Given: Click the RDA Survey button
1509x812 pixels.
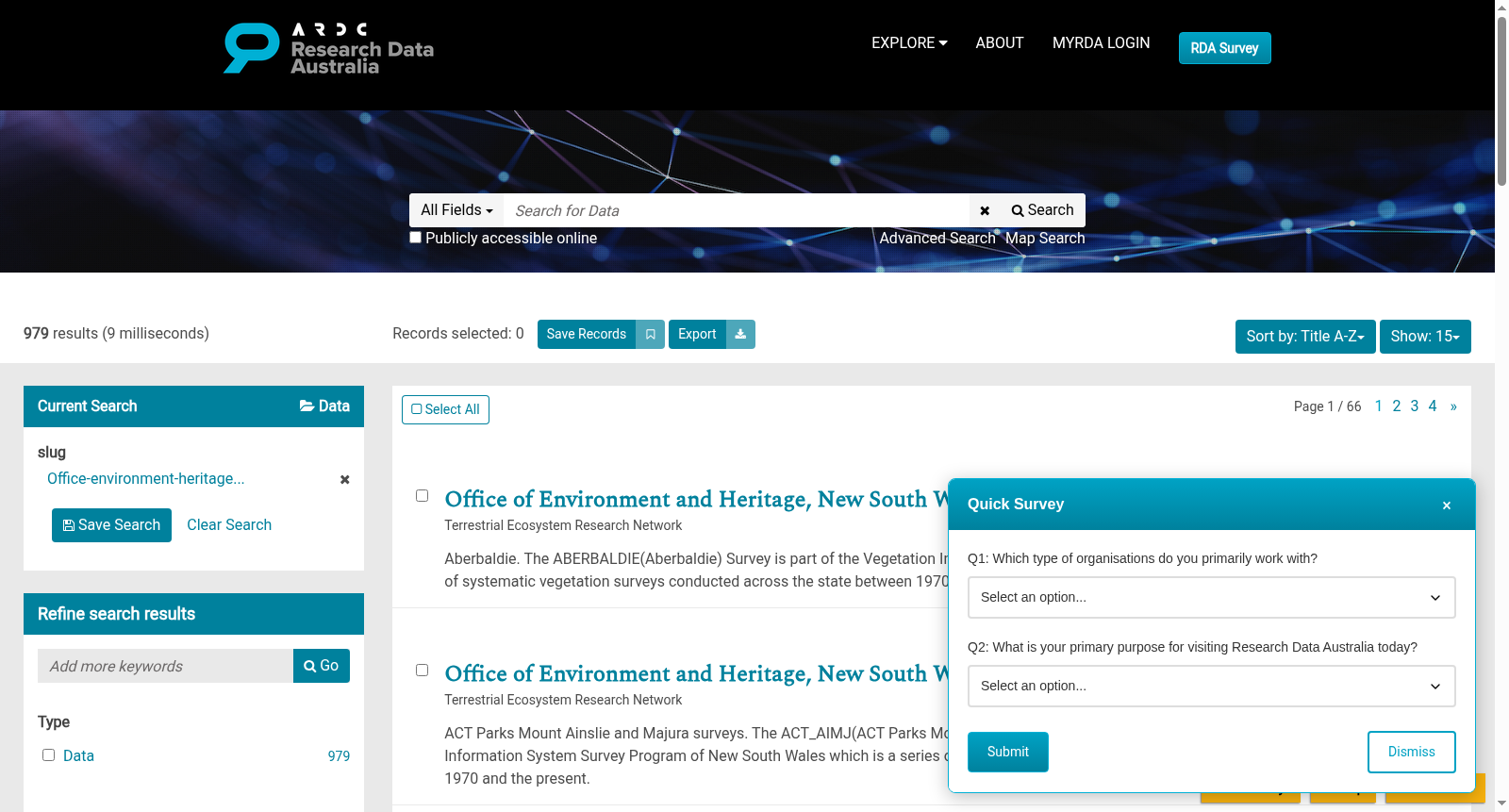Looking at the screenshot, I should pos(1225,48).
